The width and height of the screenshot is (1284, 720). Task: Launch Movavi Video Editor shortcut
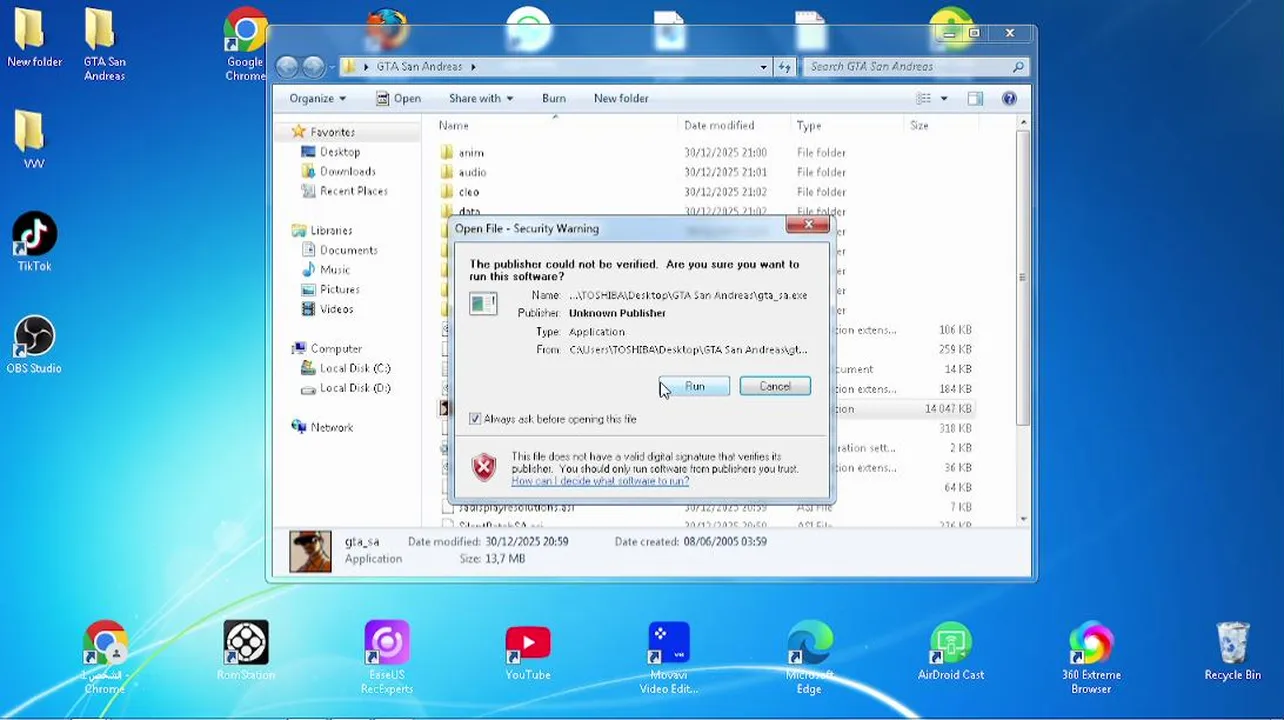point(668,657)
